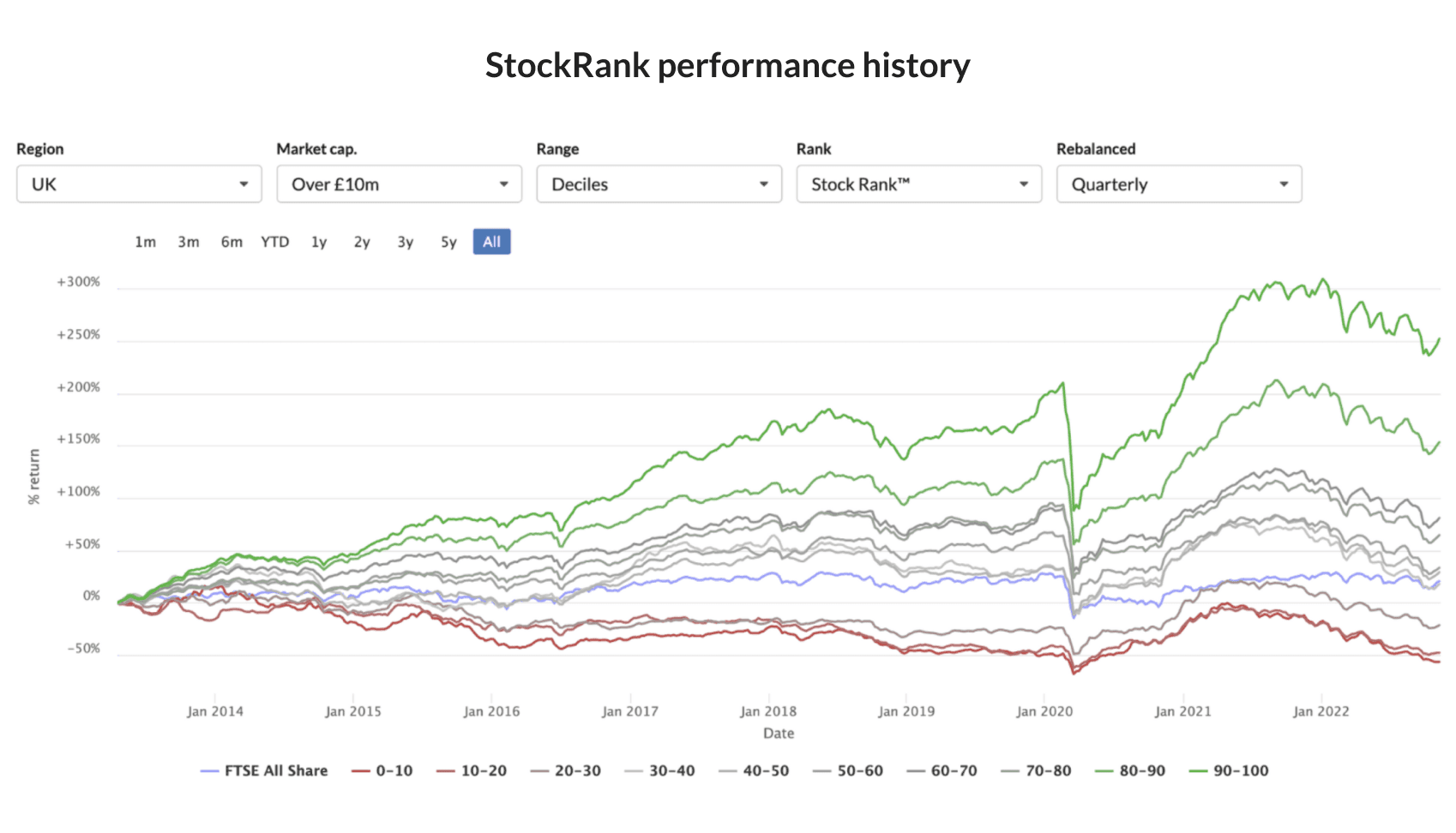This screenshot has height=833, width=1456.
Task: Click the All time range button
Action: click(x=491, y=242)
